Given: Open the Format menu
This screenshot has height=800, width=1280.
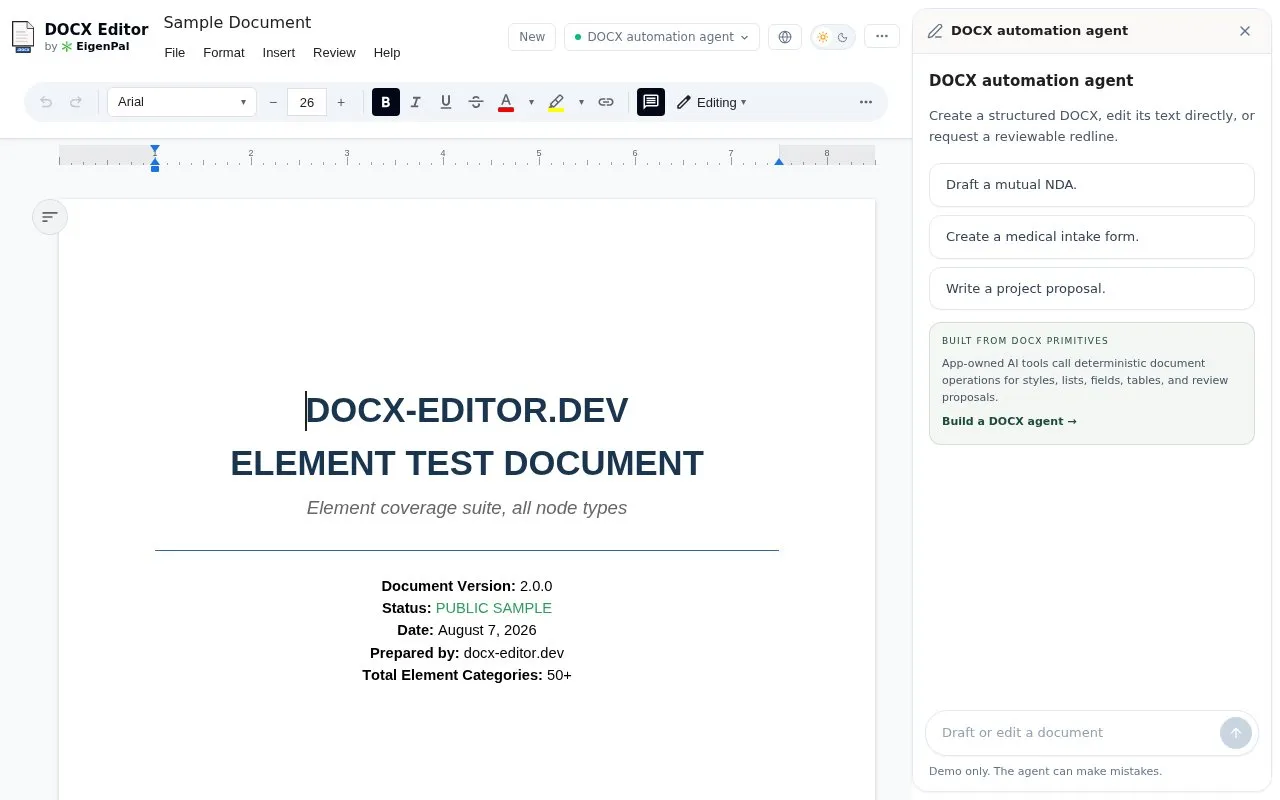Looking at the screenshot, I should click(224, 52).
